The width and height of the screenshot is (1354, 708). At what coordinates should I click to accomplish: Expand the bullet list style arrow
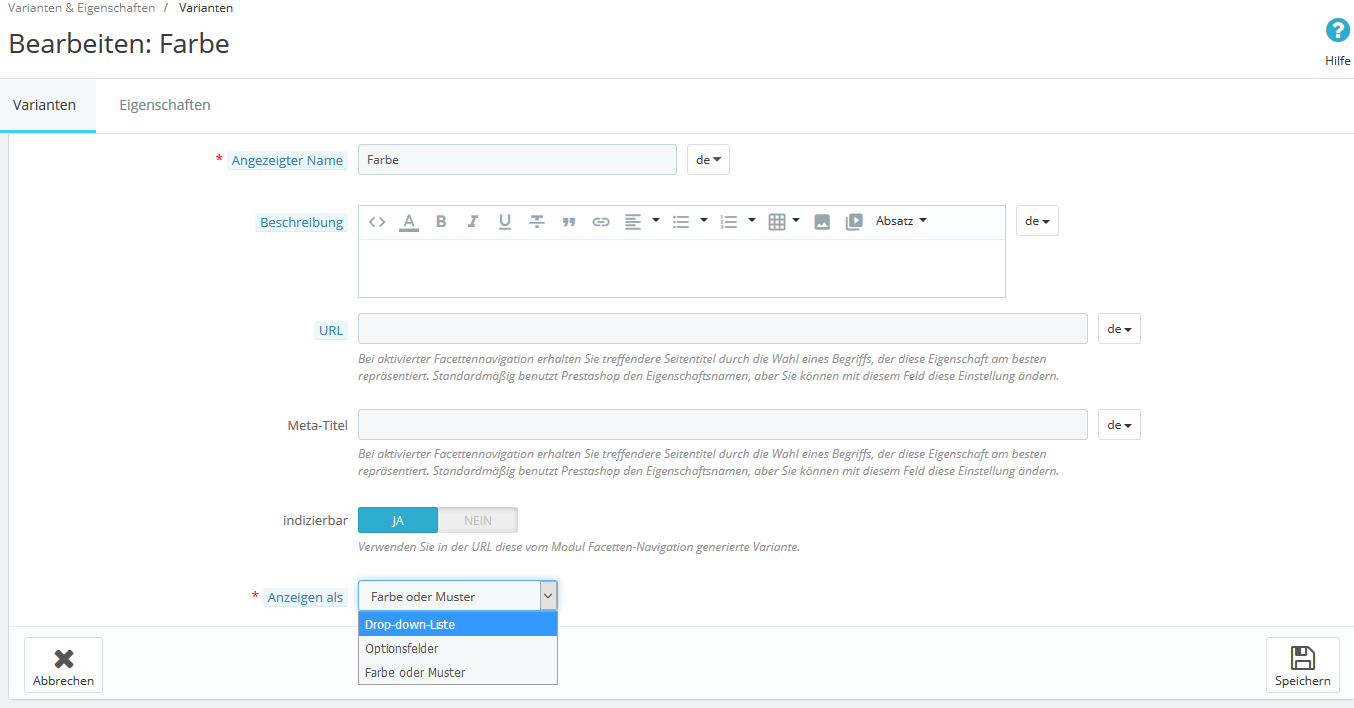coord(704,220)
